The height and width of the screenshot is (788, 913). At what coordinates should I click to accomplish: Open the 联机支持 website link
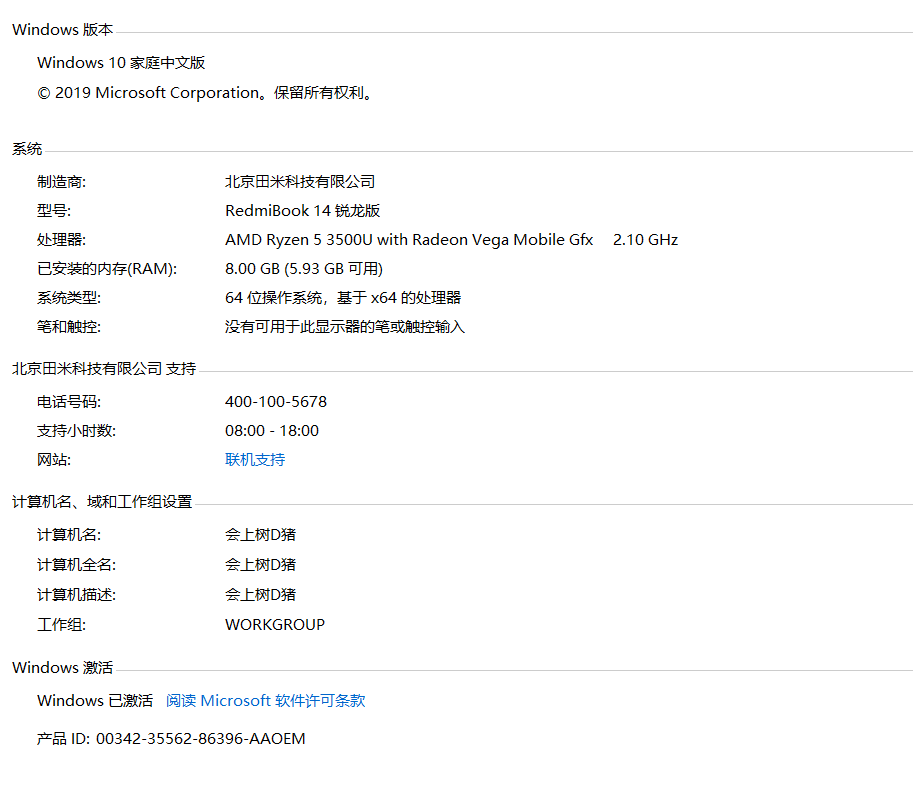(x=255, y=460)
